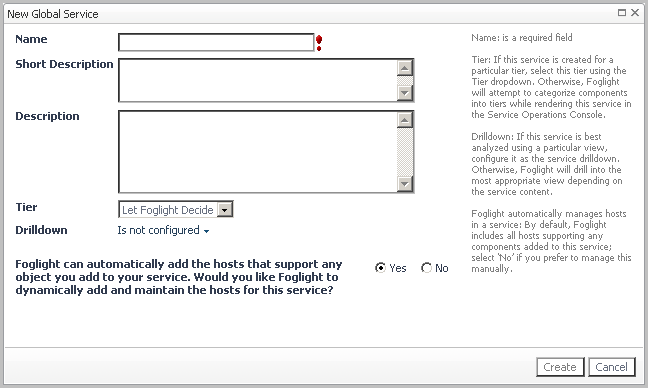Click the Short Description scrollbar up arrow
This screenshot has height=388, width=648.
tap(405, 68)
